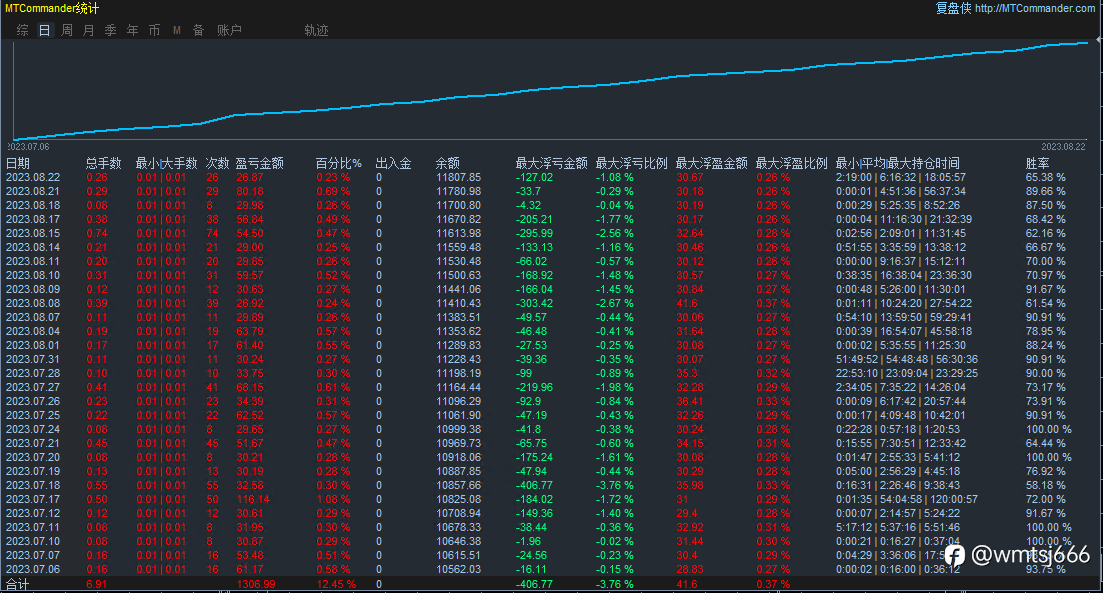
Task: Click the 合计 totals row label
Action: [x=18, y=585]
